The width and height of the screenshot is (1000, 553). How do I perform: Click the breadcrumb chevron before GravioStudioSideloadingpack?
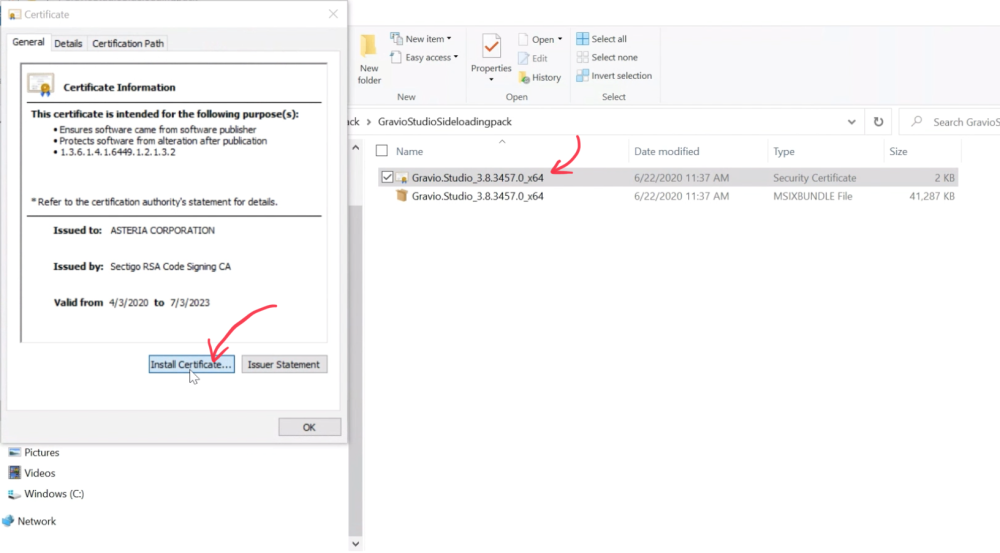(369, 122)
